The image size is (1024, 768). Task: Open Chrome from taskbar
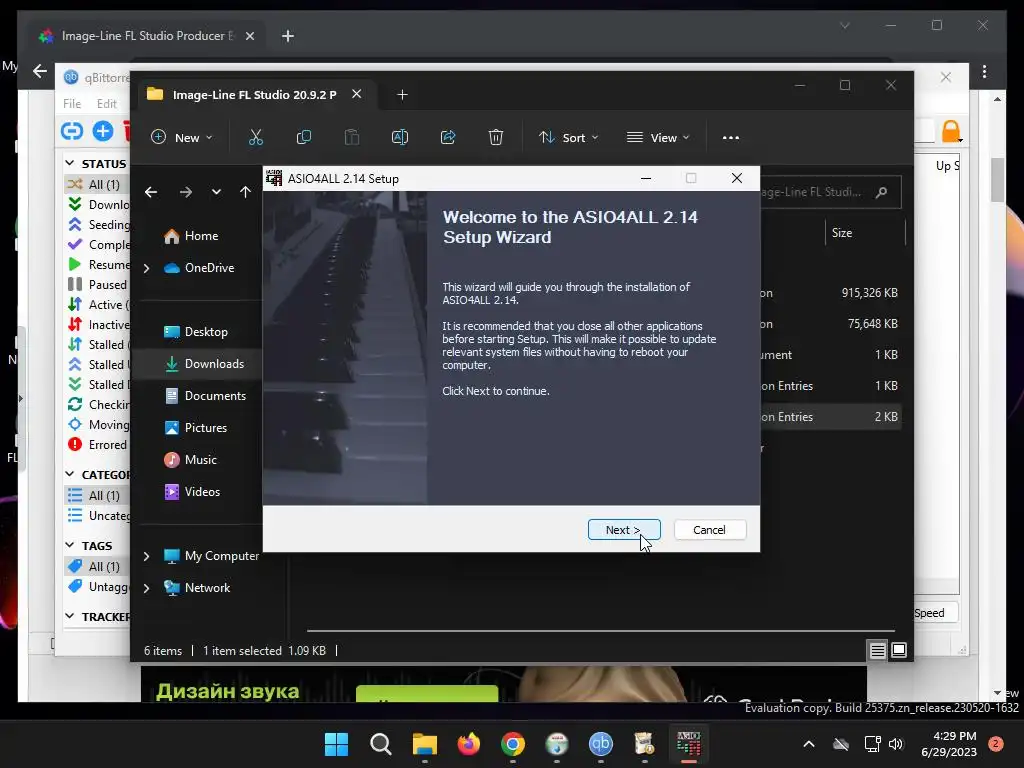tap(513, 744)
